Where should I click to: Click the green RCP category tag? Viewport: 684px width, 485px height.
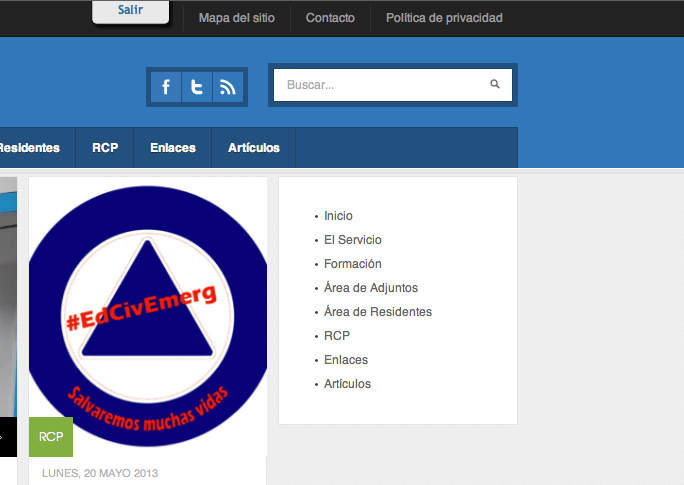pos(51,437)
